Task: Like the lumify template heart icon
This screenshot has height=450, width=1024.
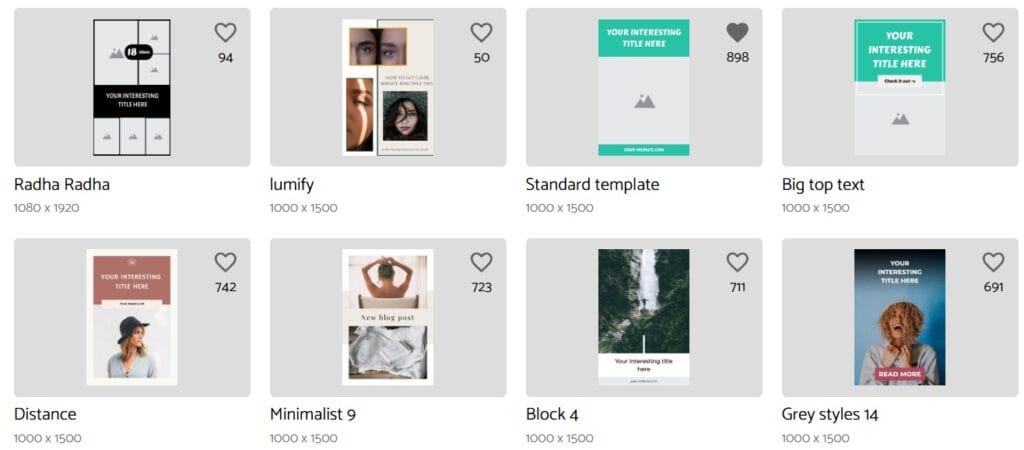Action: 481,33
